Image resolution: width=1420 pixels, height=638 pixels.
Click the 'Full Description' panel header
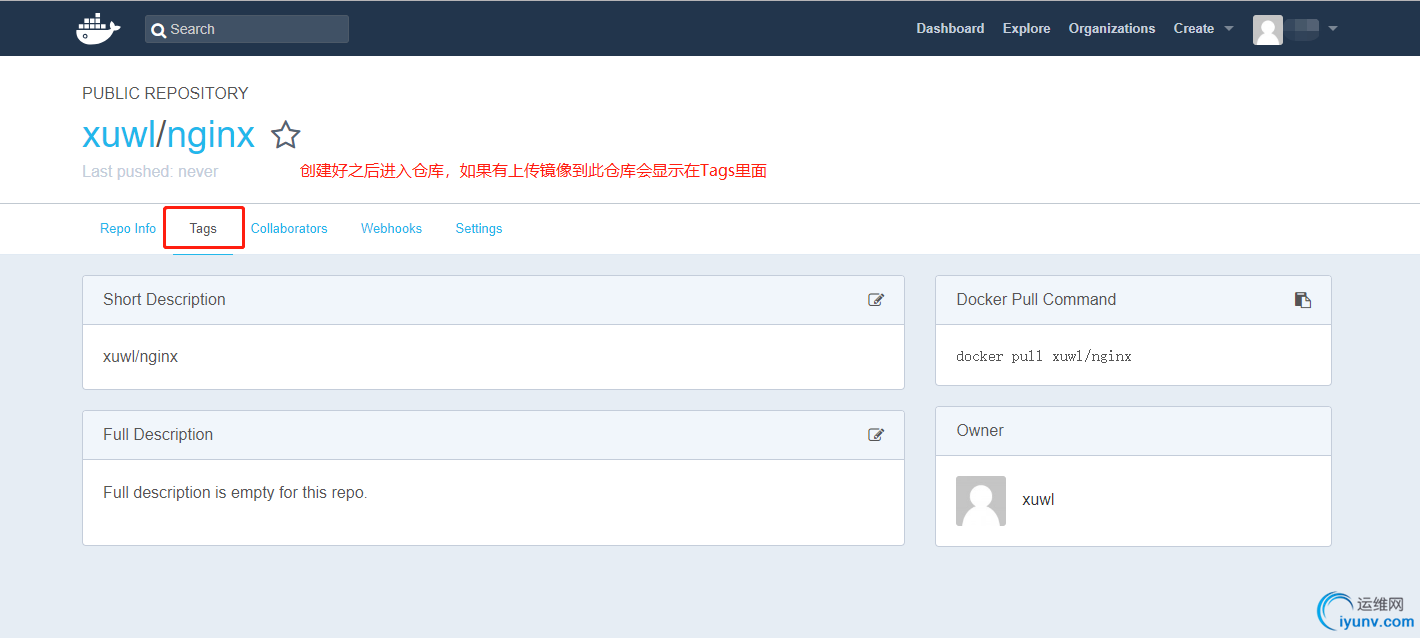click(x=493, y=435)
